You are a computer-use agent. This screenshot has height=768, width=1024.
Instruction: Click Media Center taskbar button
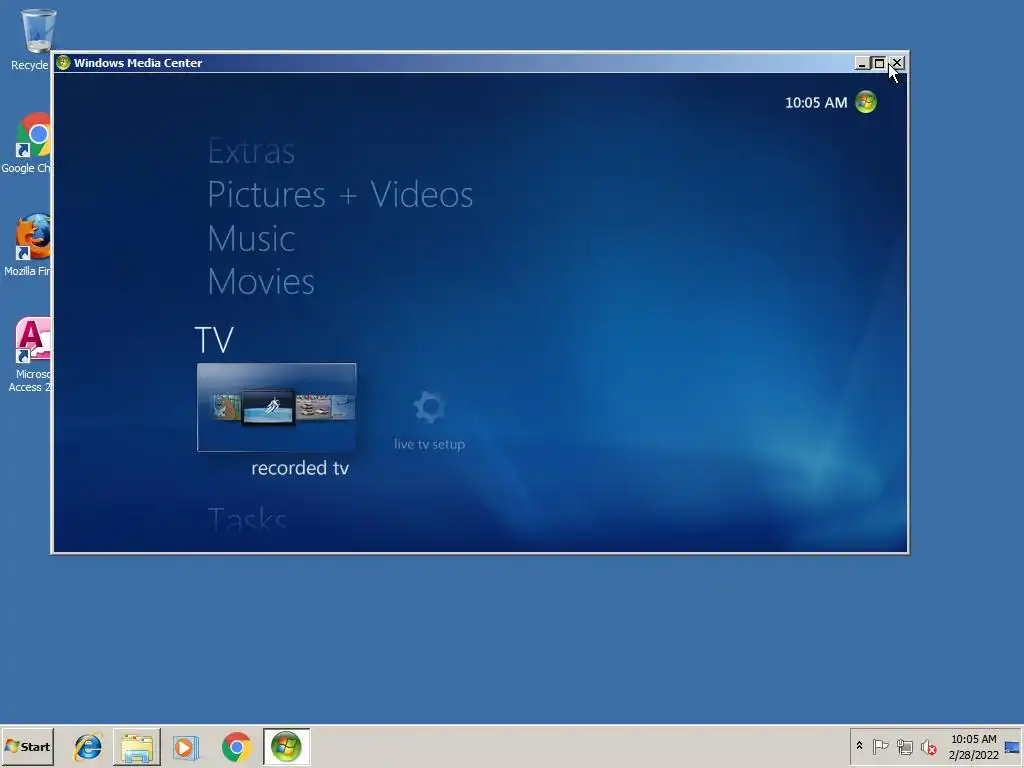[287, 746]
